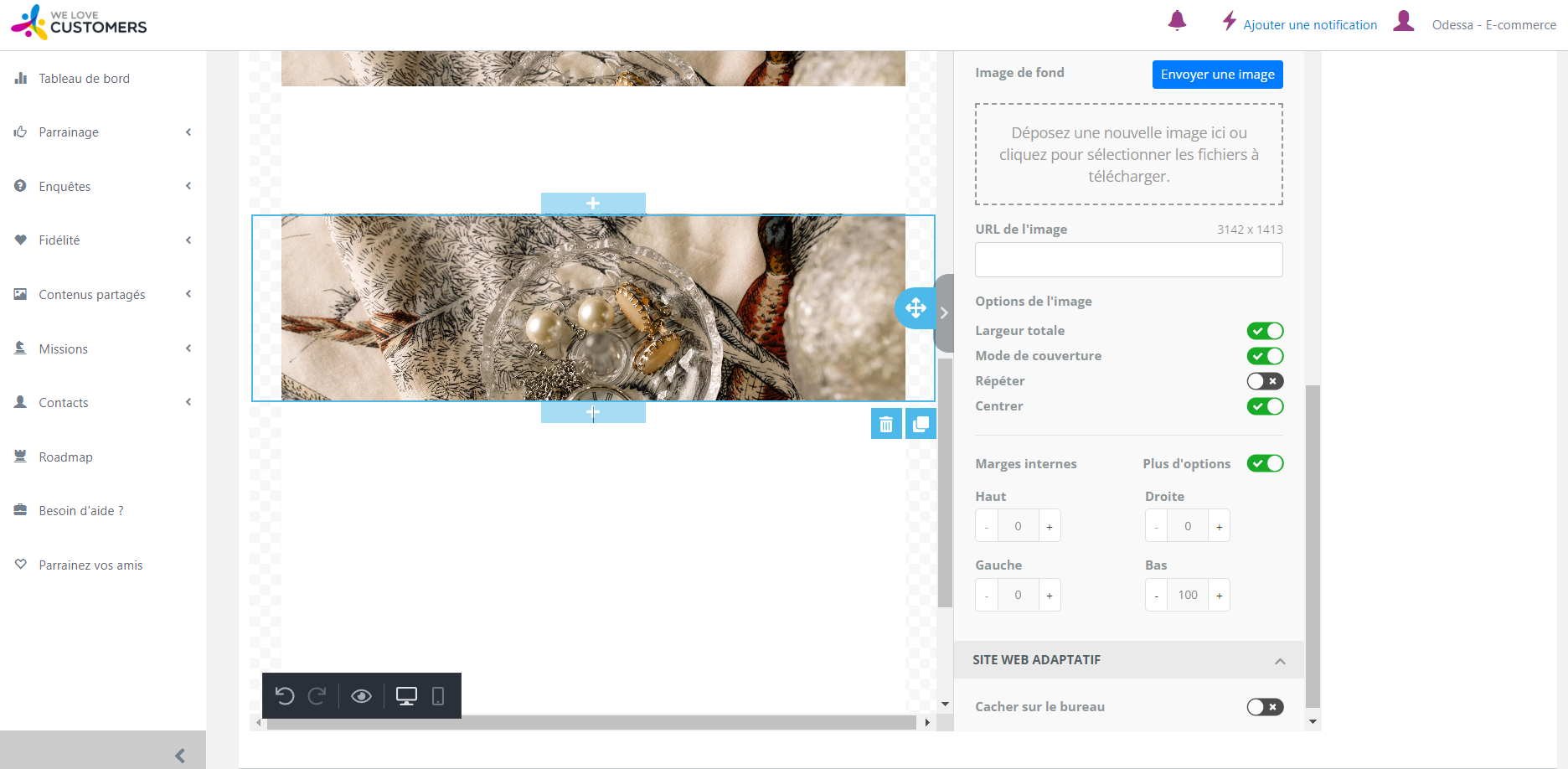Enable the Répéter switch

point(1265,381)
